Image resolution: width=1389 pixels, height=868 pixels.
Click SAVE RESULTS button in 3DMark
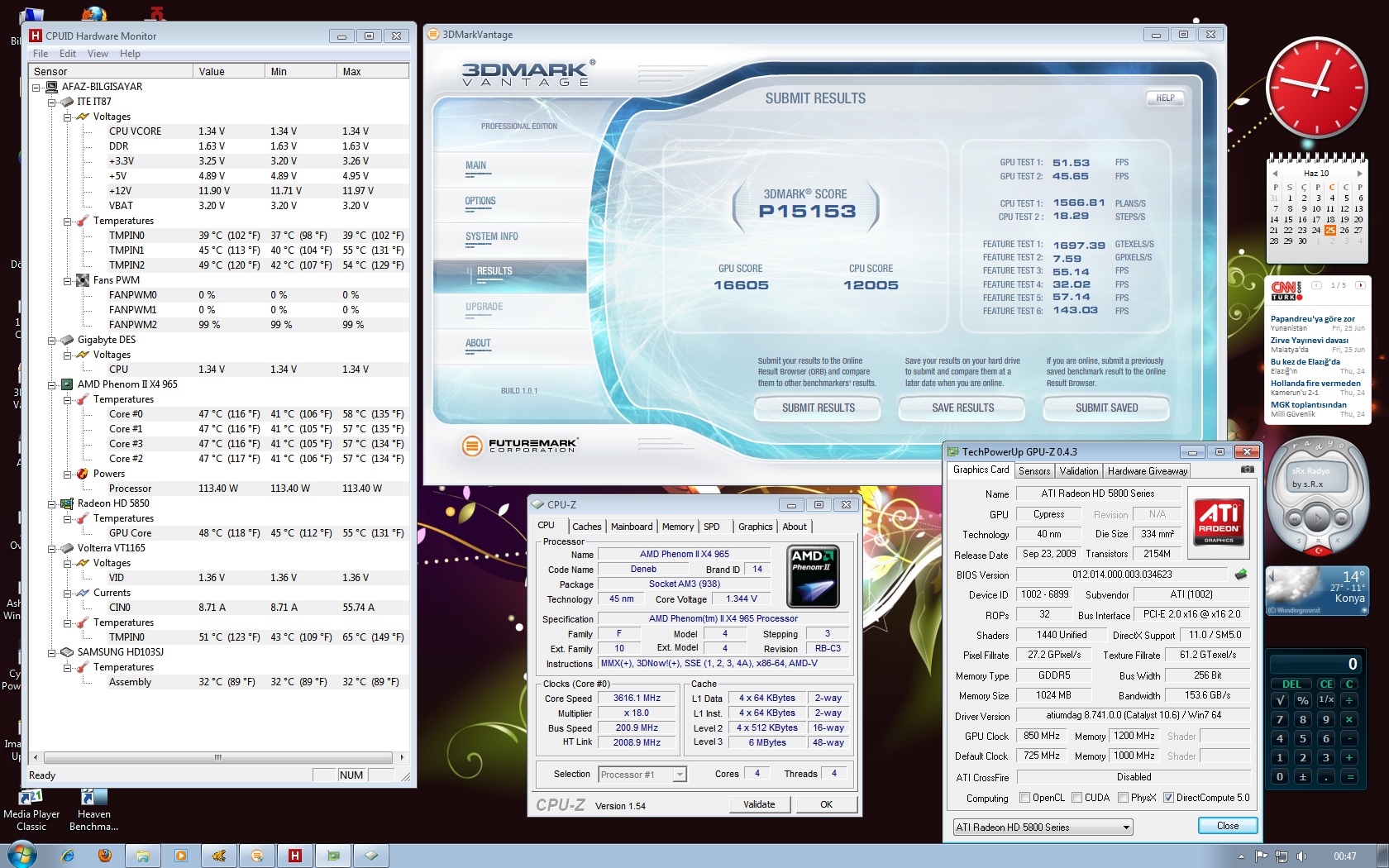tap(962, 408)
